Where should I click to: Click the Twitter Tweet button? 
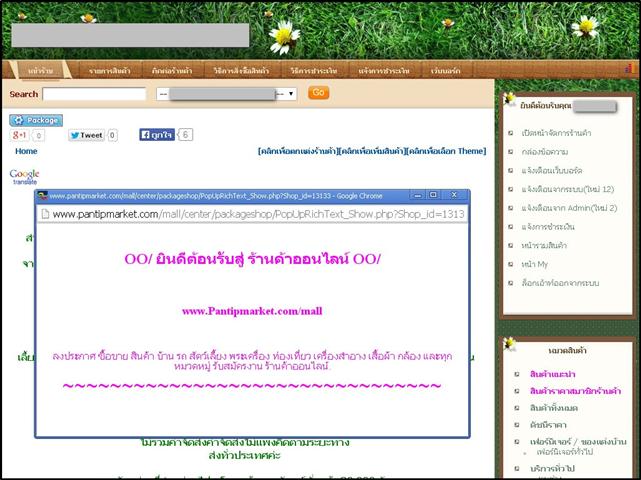click(x=86, y=135)
